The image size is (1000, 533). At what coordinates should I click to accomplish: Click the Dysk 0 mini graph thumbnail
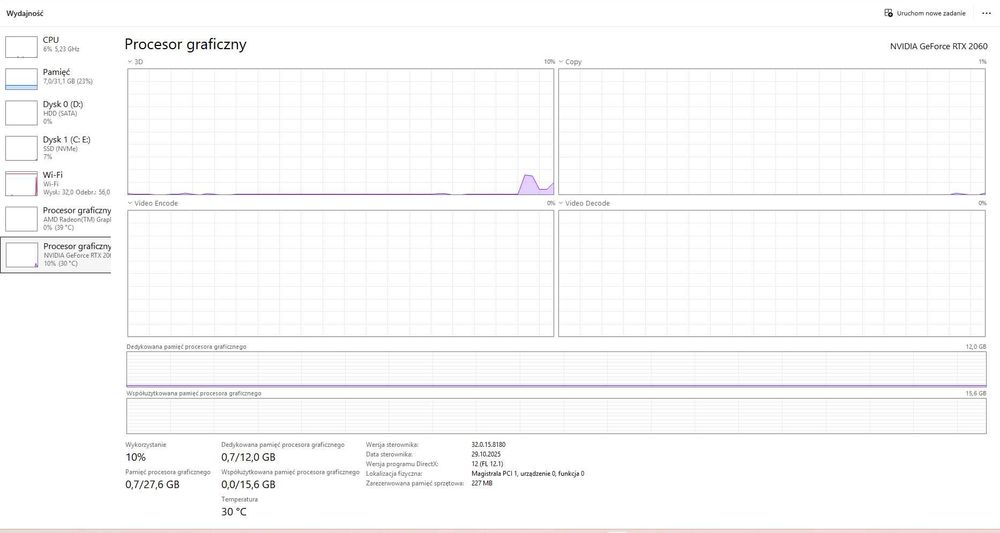point(21,113)
